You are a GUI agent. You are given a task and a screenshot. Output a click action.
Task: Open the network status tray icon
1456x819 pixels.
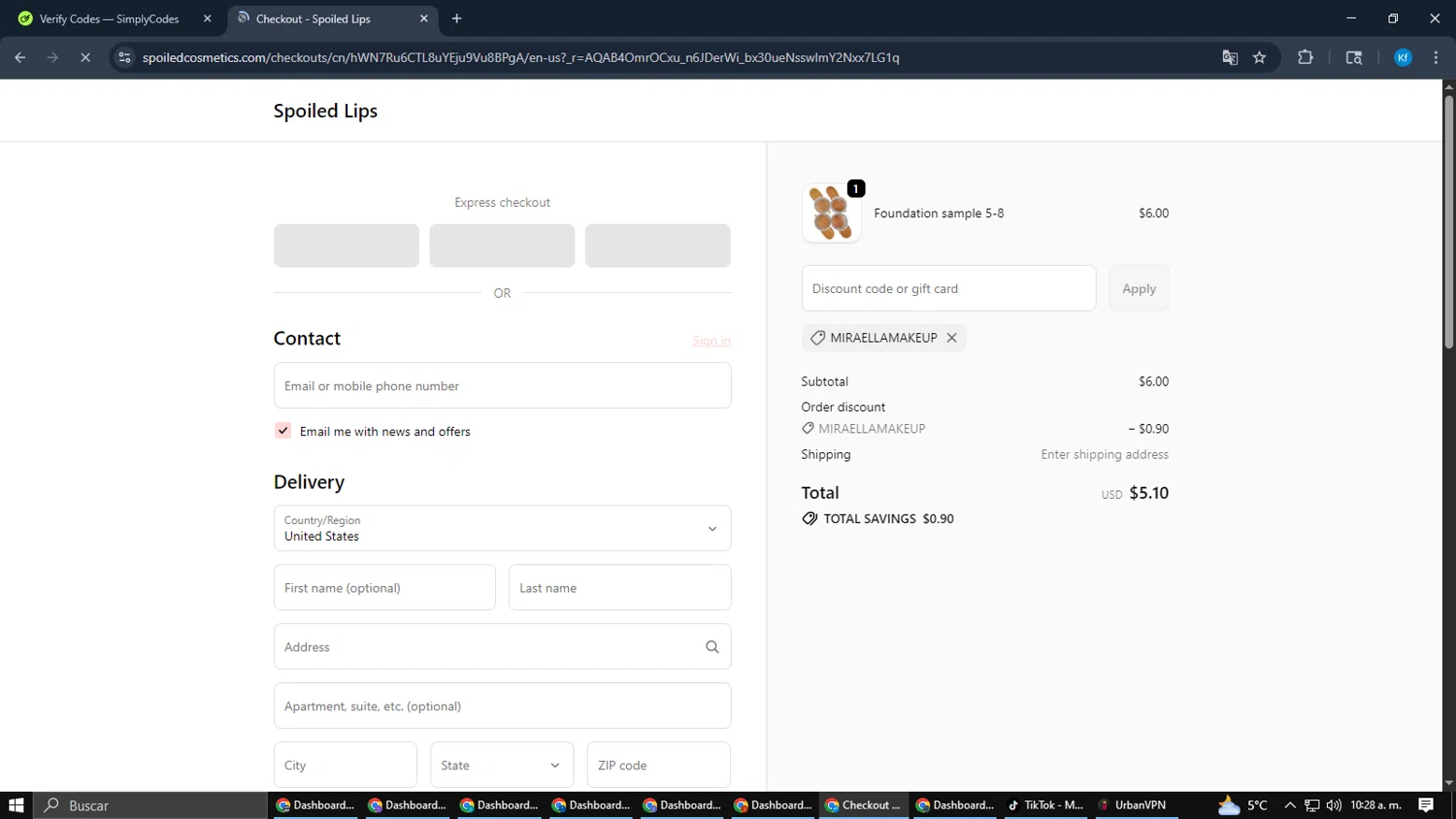pos(1311,805)
